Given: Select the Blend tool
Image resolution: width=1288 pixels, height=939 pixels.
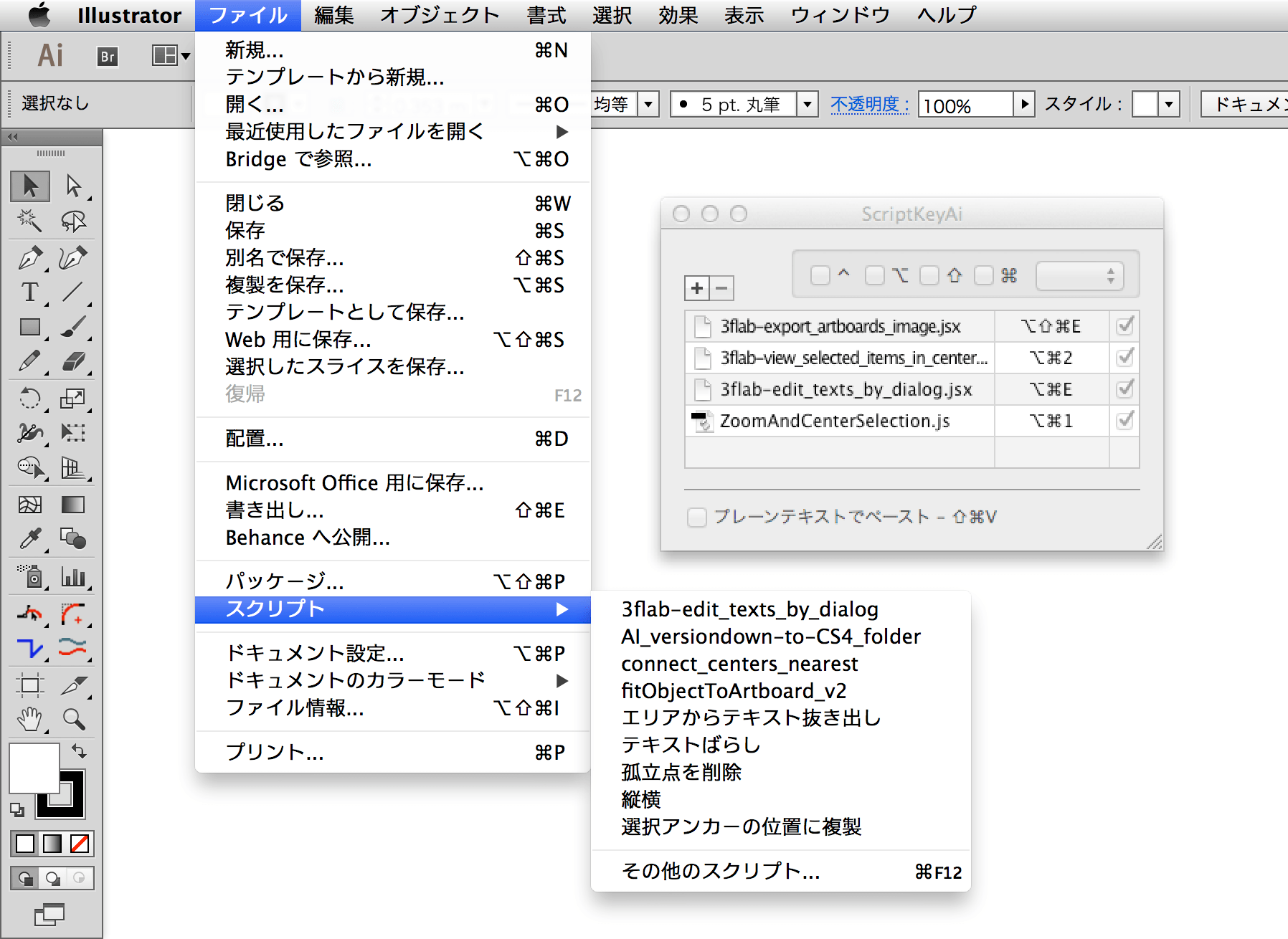Looking at the screenshot, I should tap(73, 539).
